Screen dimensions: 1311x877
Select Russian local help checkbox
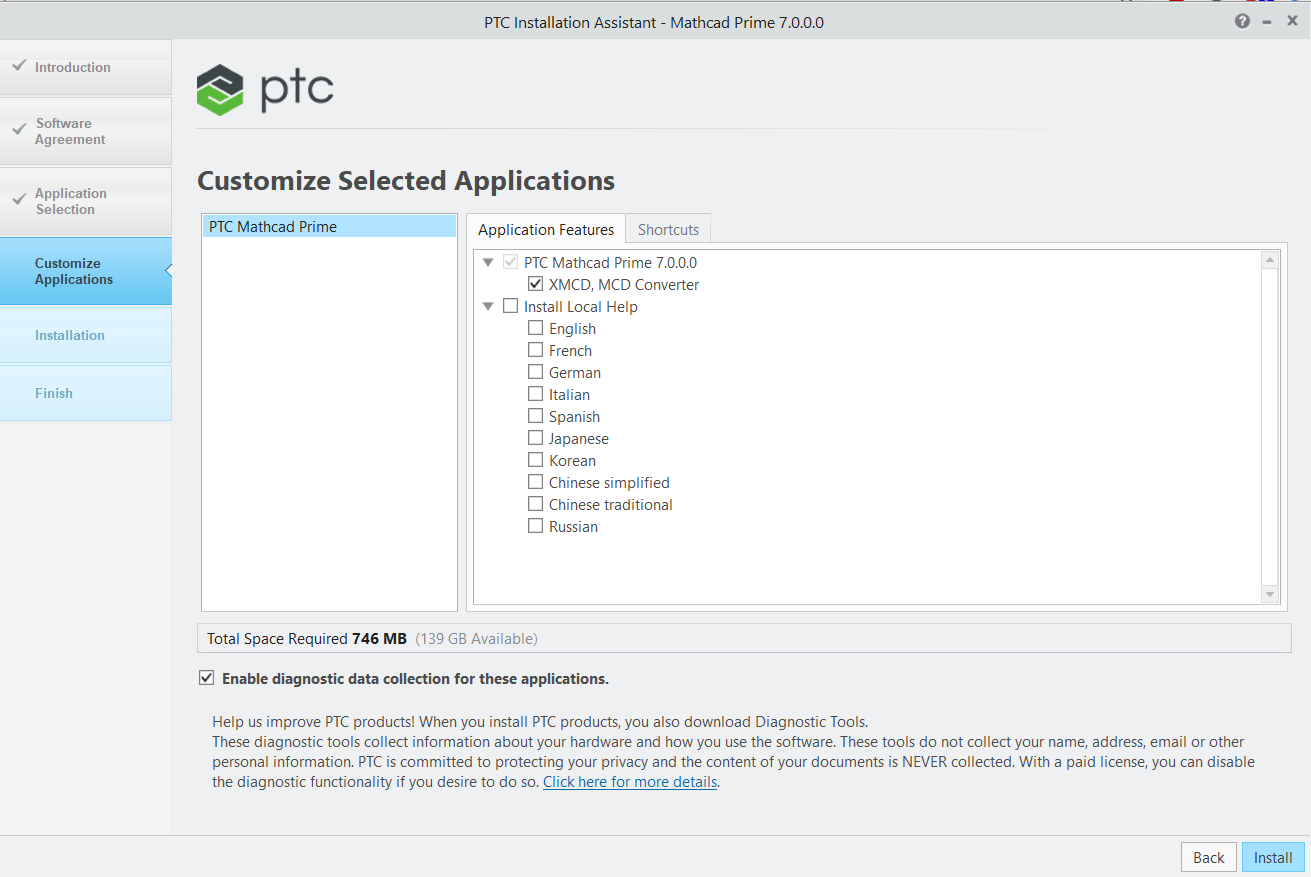(x=536, y=527)
